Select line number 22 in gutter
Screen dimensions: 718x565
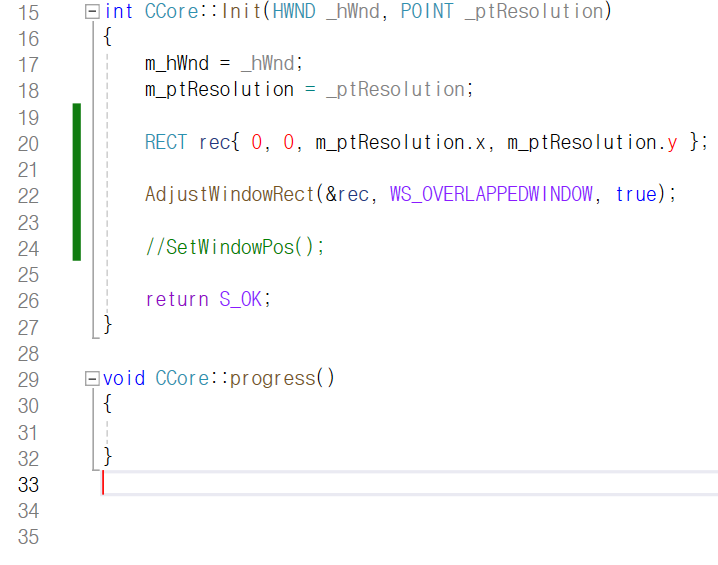click(x=28, y=196)
